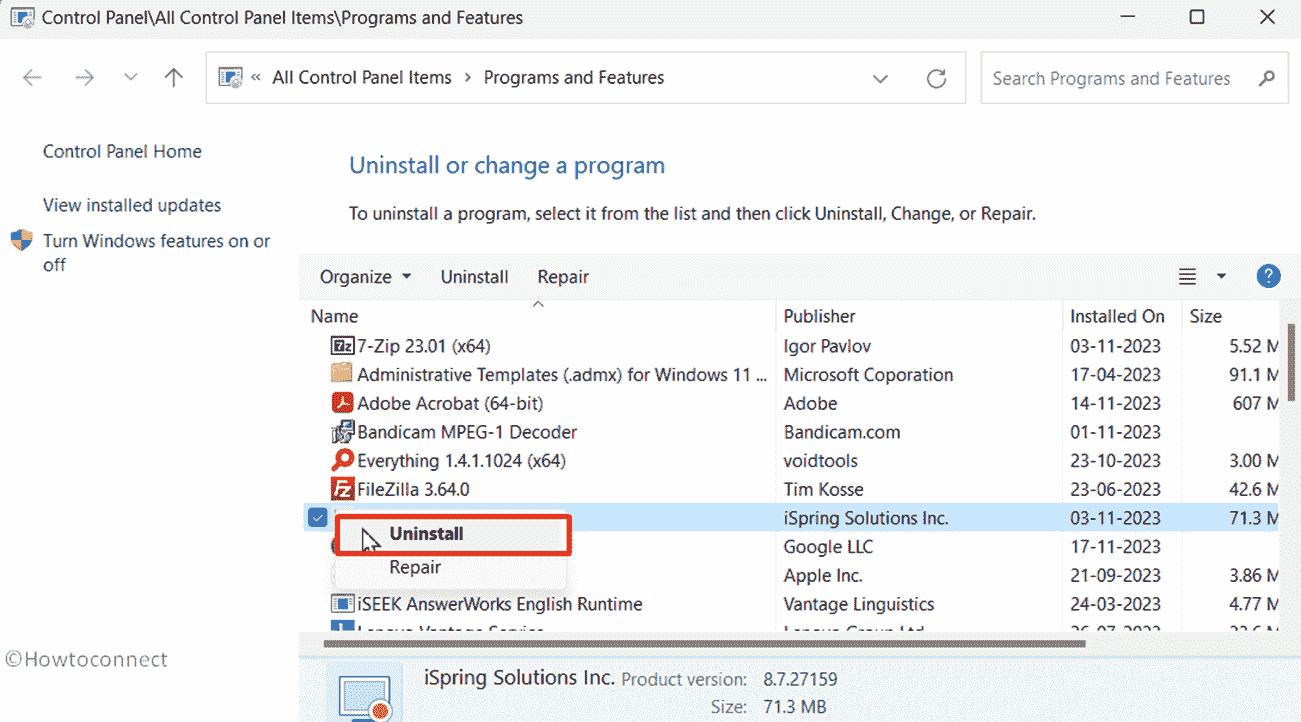This screenshot has width=1301, height=722.
Task: Click the double chevron before All Control Panel Items
Action: coord(257,78)
